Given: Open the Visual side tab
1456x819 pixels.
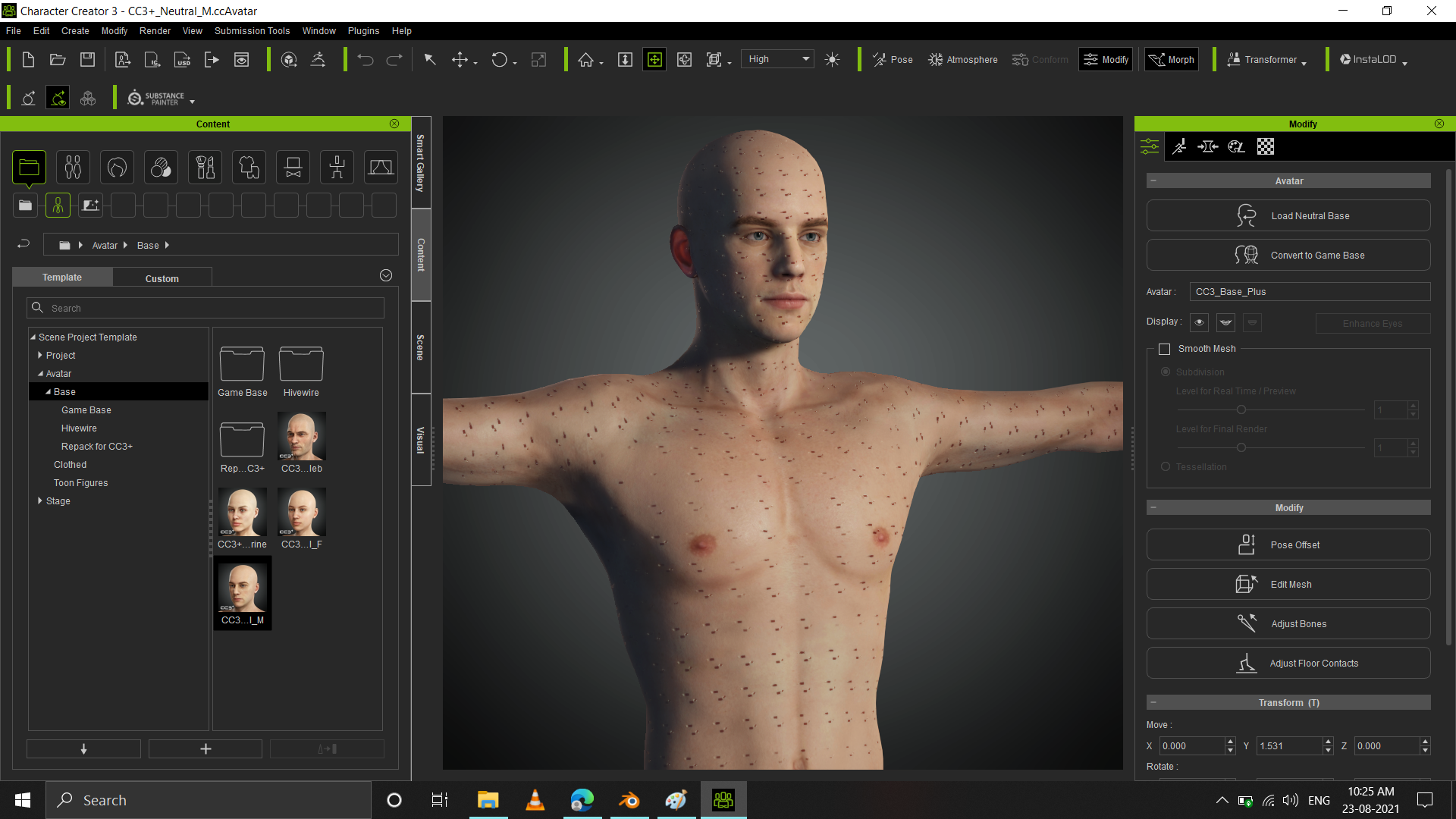Looking at the screenshot, I should pyautogui.click(x=421, y=440).
